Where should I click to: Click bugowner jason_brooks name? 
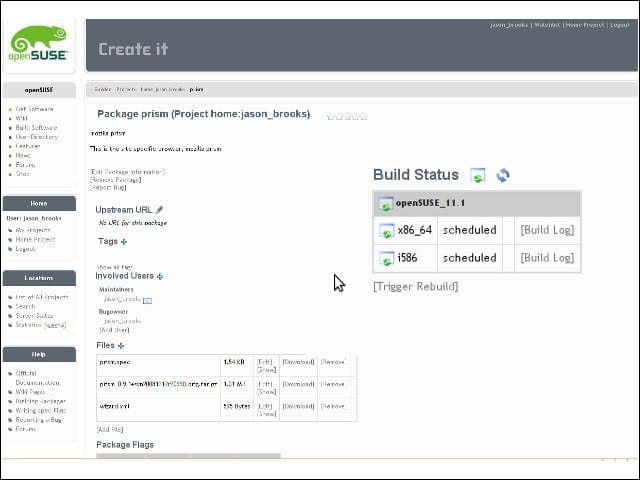tap(122, 321)
